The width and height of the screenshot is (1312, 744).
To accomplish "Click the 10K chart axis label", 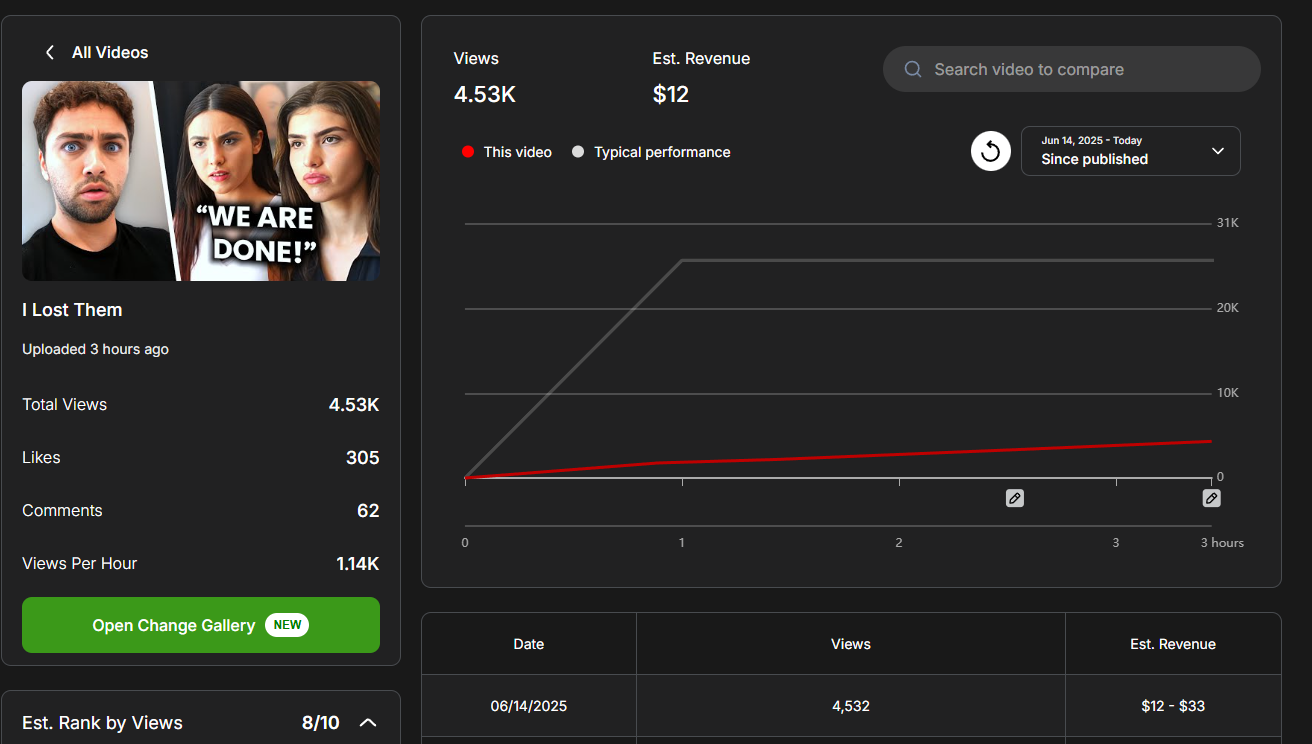I will 1227,393.
